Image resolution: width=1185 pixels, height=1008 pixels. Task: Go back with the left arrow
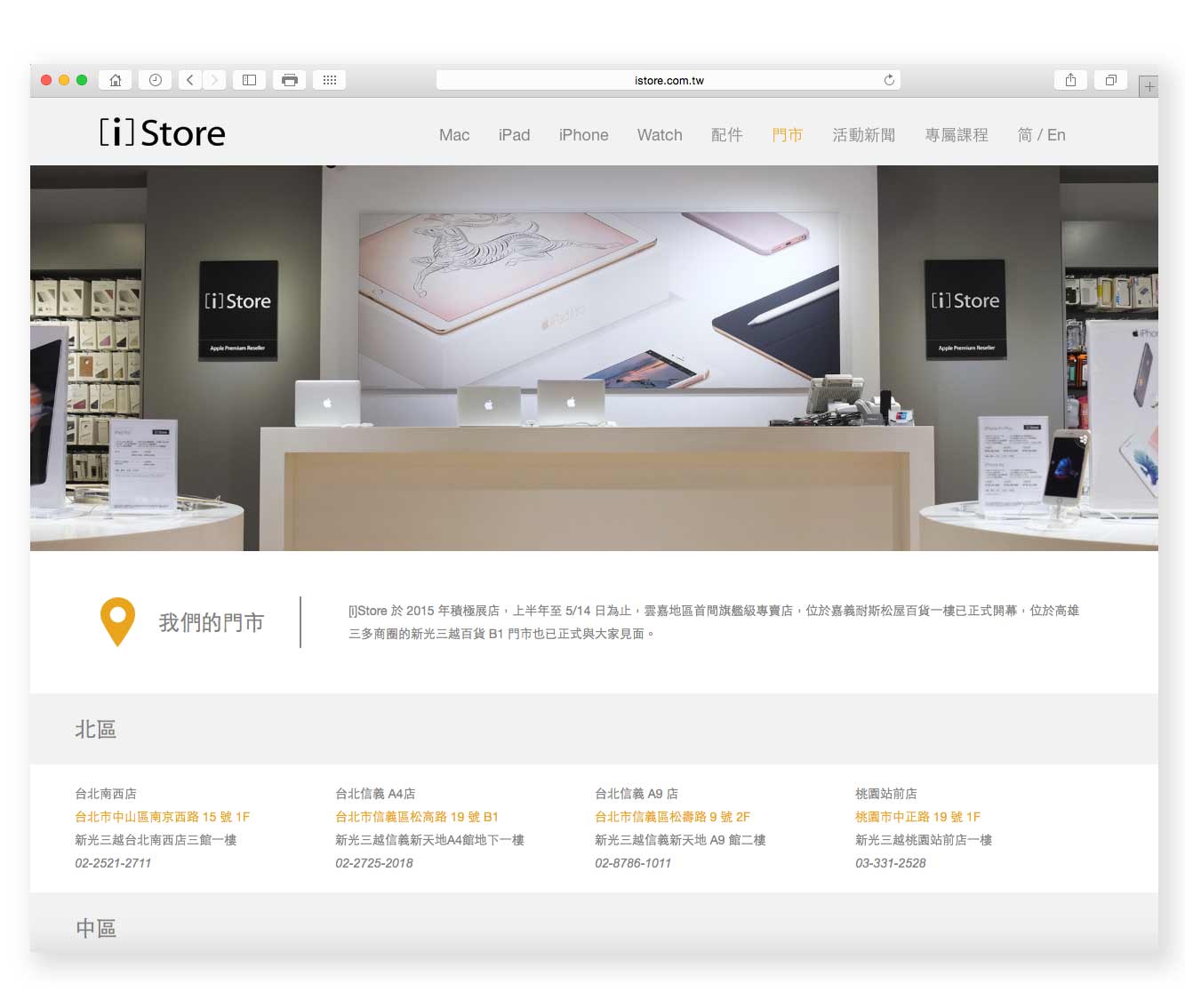pyautogui.click(x=189, y=80)
